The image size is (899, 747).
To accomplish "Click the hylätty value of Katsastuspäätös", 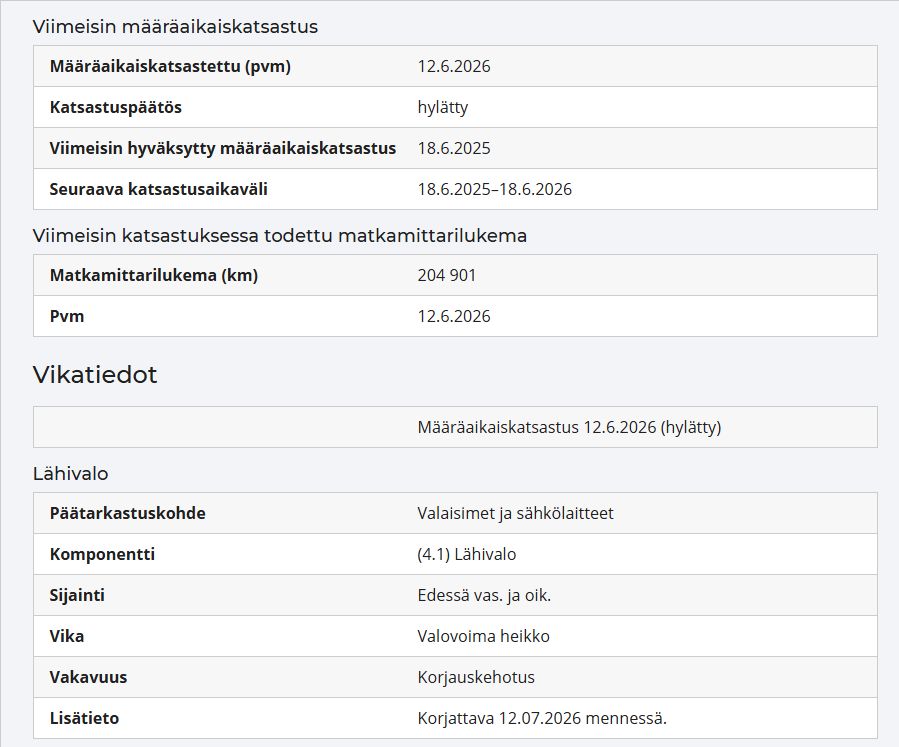I will (443, 107).
